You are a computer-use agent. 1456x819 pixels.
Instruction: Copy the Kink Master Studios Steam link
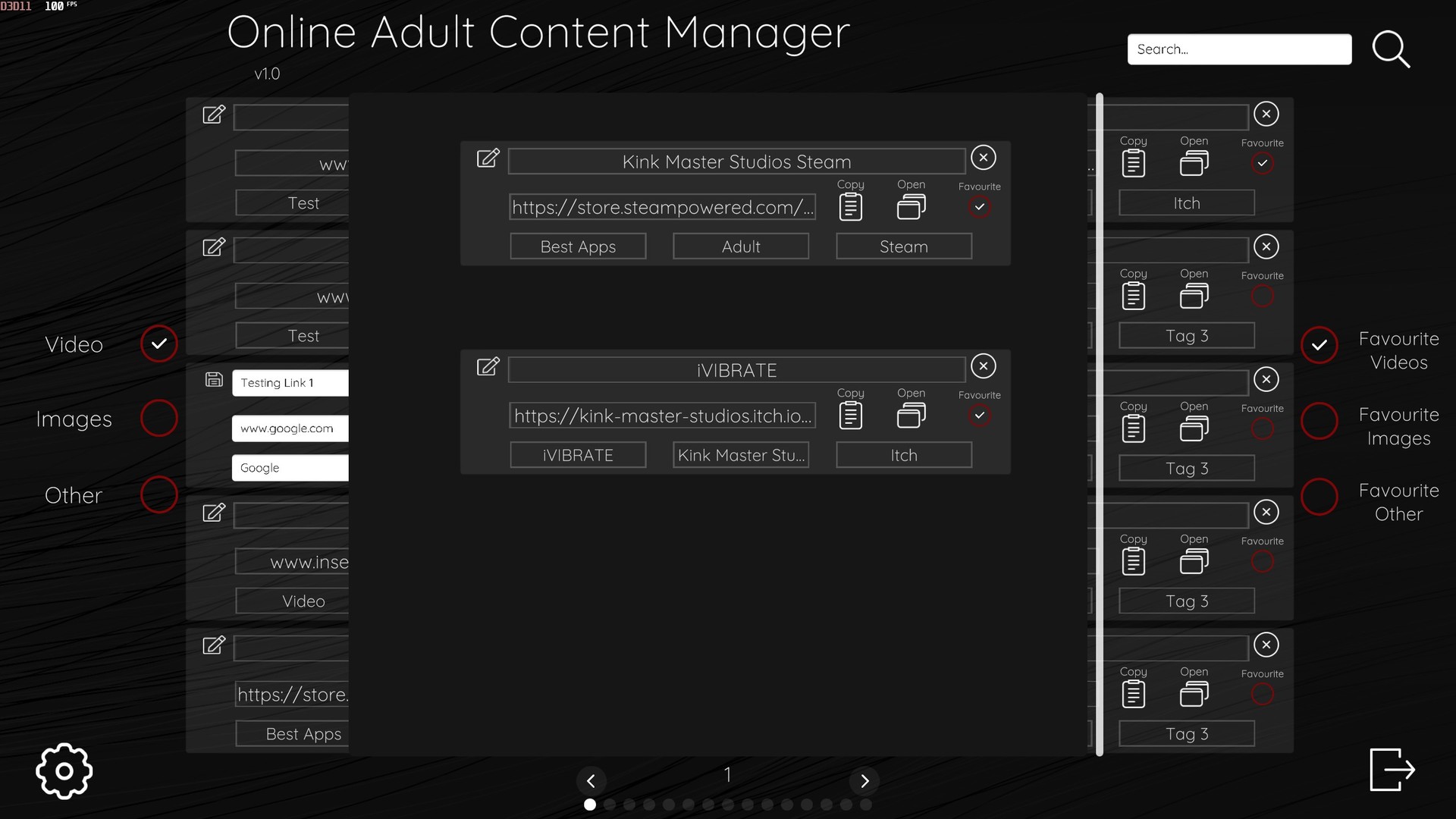click(850, 205)
